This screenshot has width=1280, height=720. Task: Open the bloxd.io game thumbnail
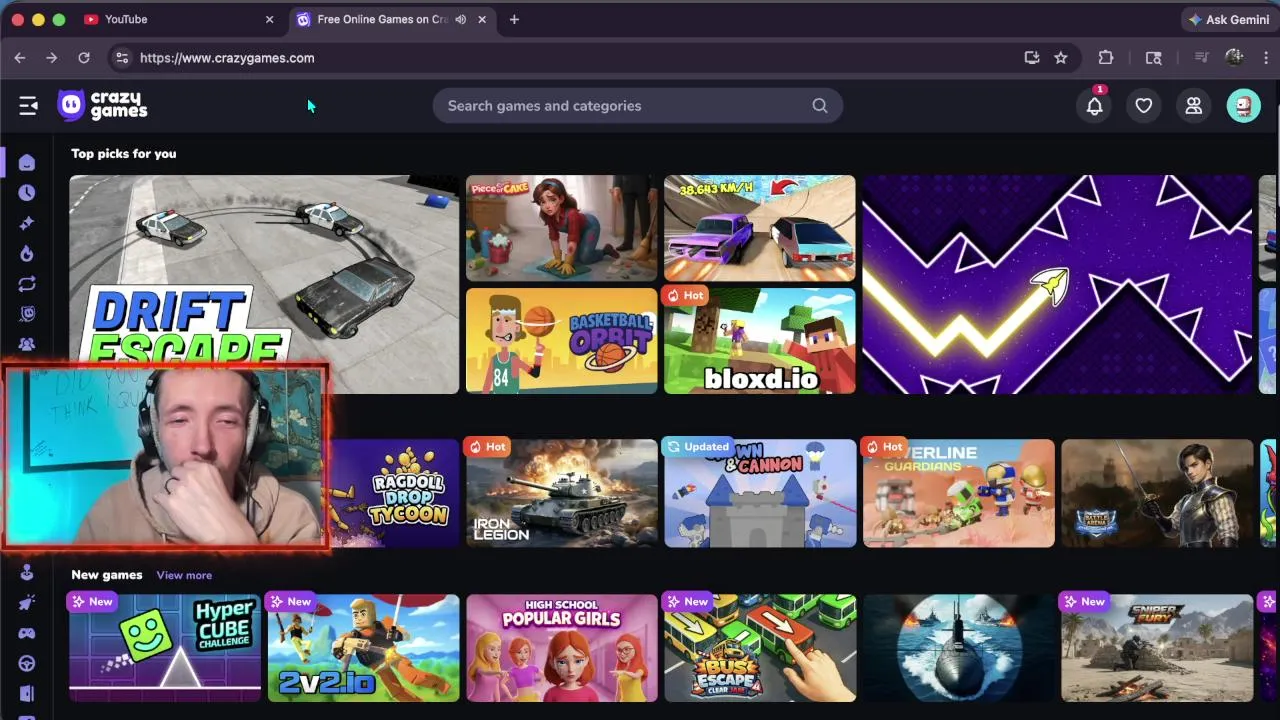(760, 341)
